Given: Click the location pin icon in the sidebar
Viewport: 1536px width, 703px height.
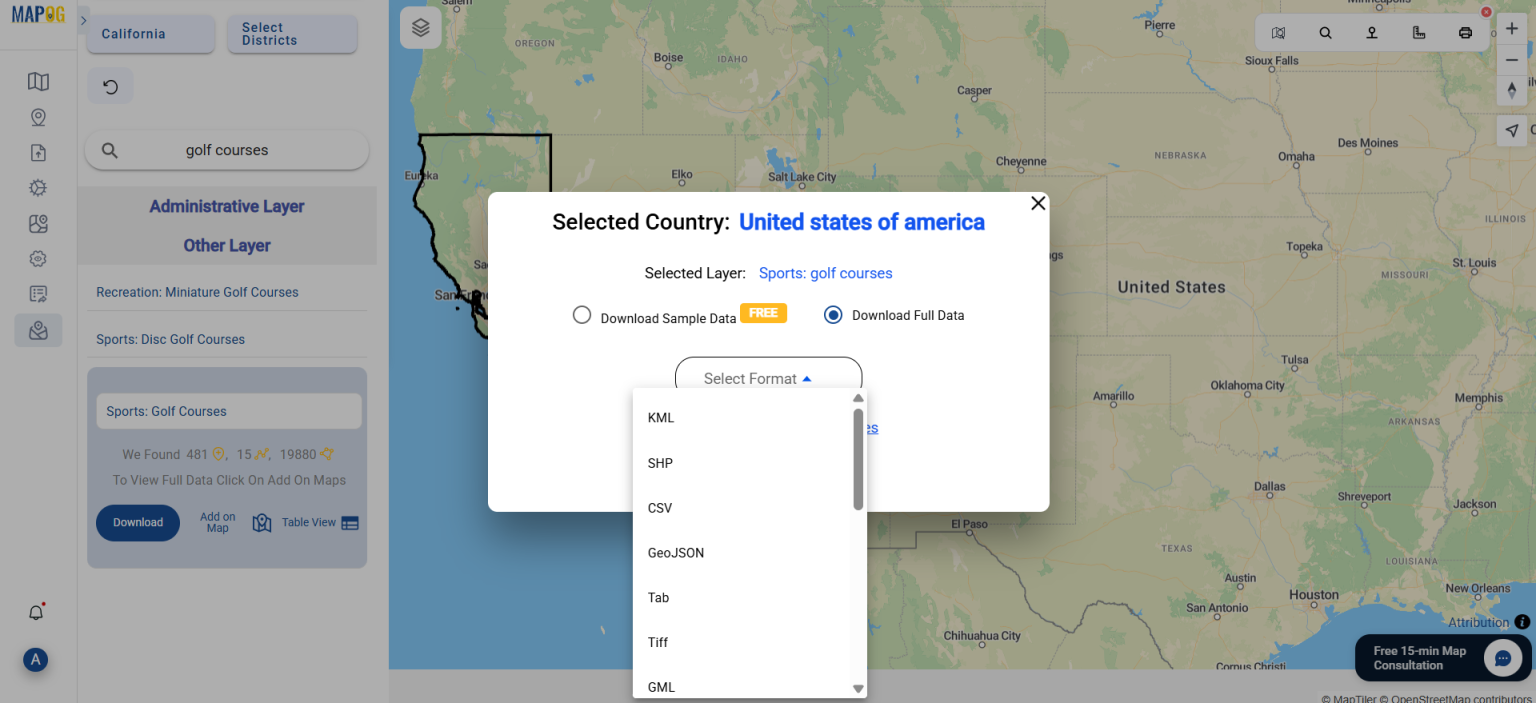Looking at the screenshot, I should 38,117.
